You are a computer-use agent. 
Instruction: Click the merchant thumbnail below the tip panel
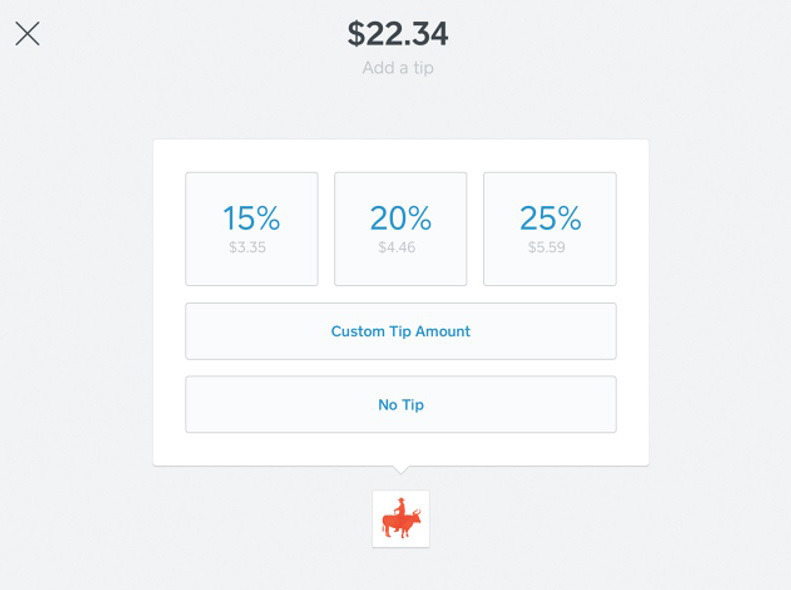[x=401, y=518]
